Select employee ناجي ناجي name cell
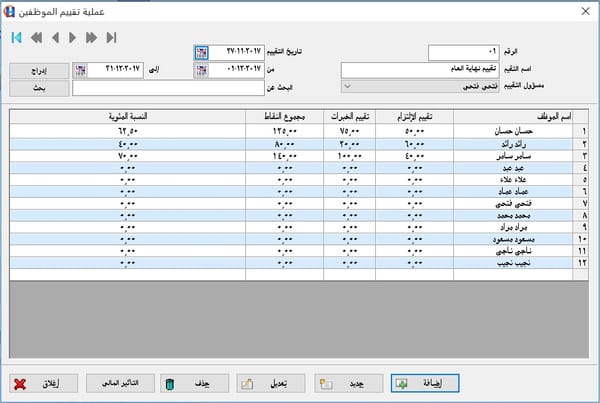The height and width of the screenshot is (403, 600). (513, 251)
